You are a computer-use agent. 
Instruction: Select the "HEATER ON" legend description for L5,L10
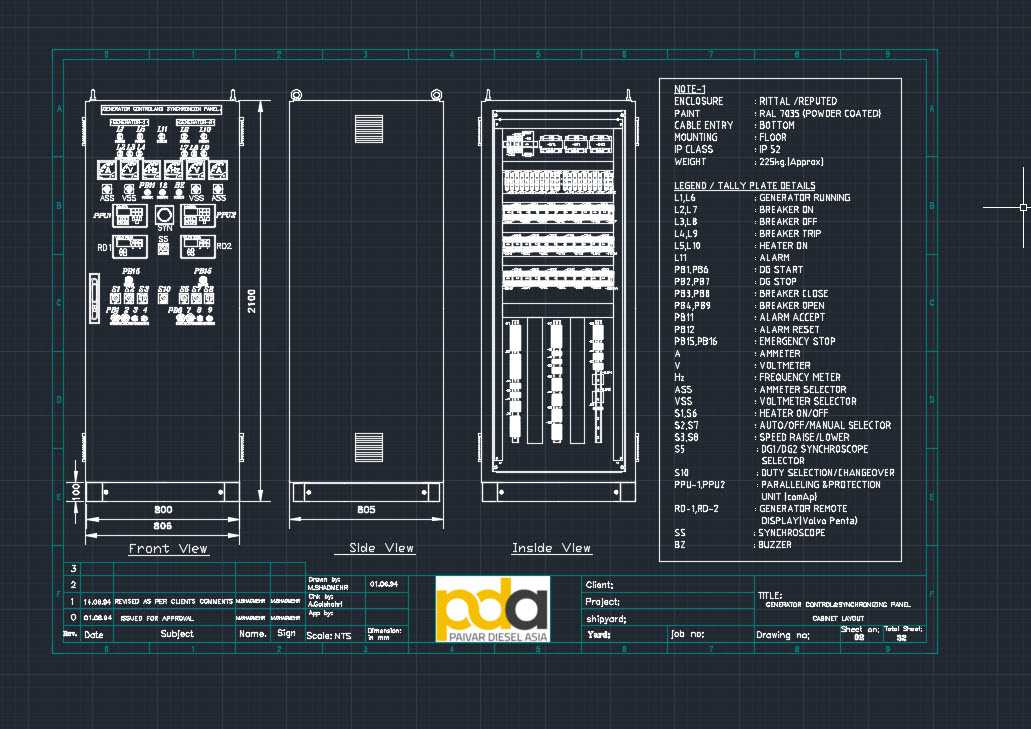783,245
